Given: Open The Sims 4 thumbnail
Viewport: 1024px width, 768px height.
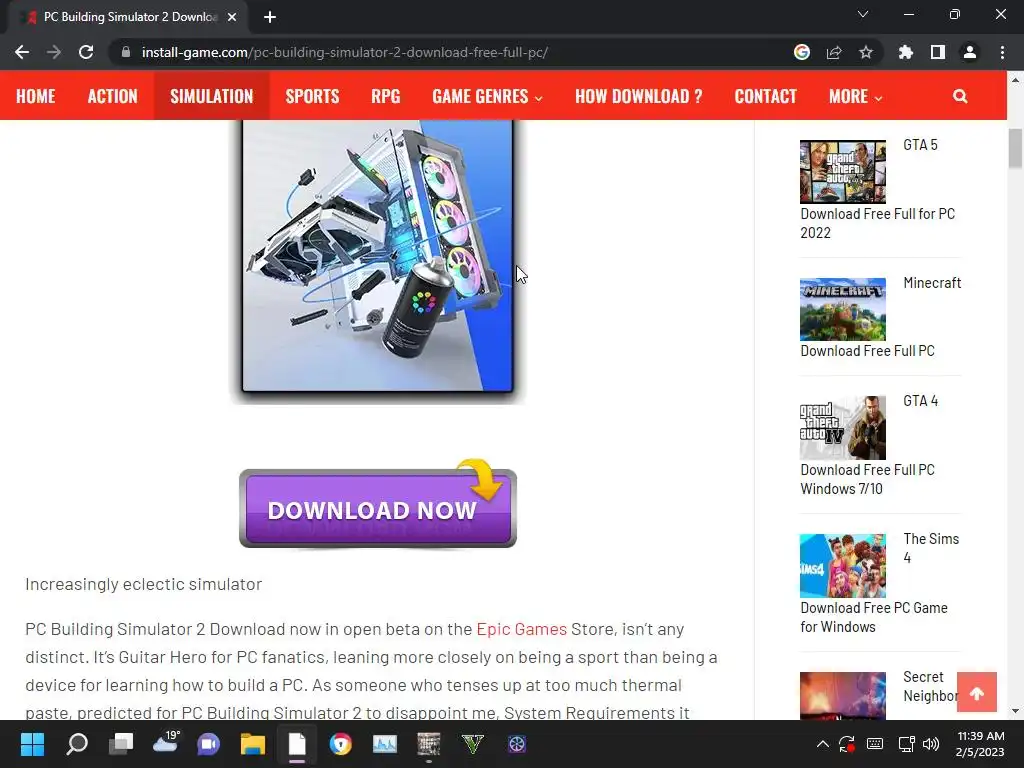Looking at the screenshot, I should [843, 566].
